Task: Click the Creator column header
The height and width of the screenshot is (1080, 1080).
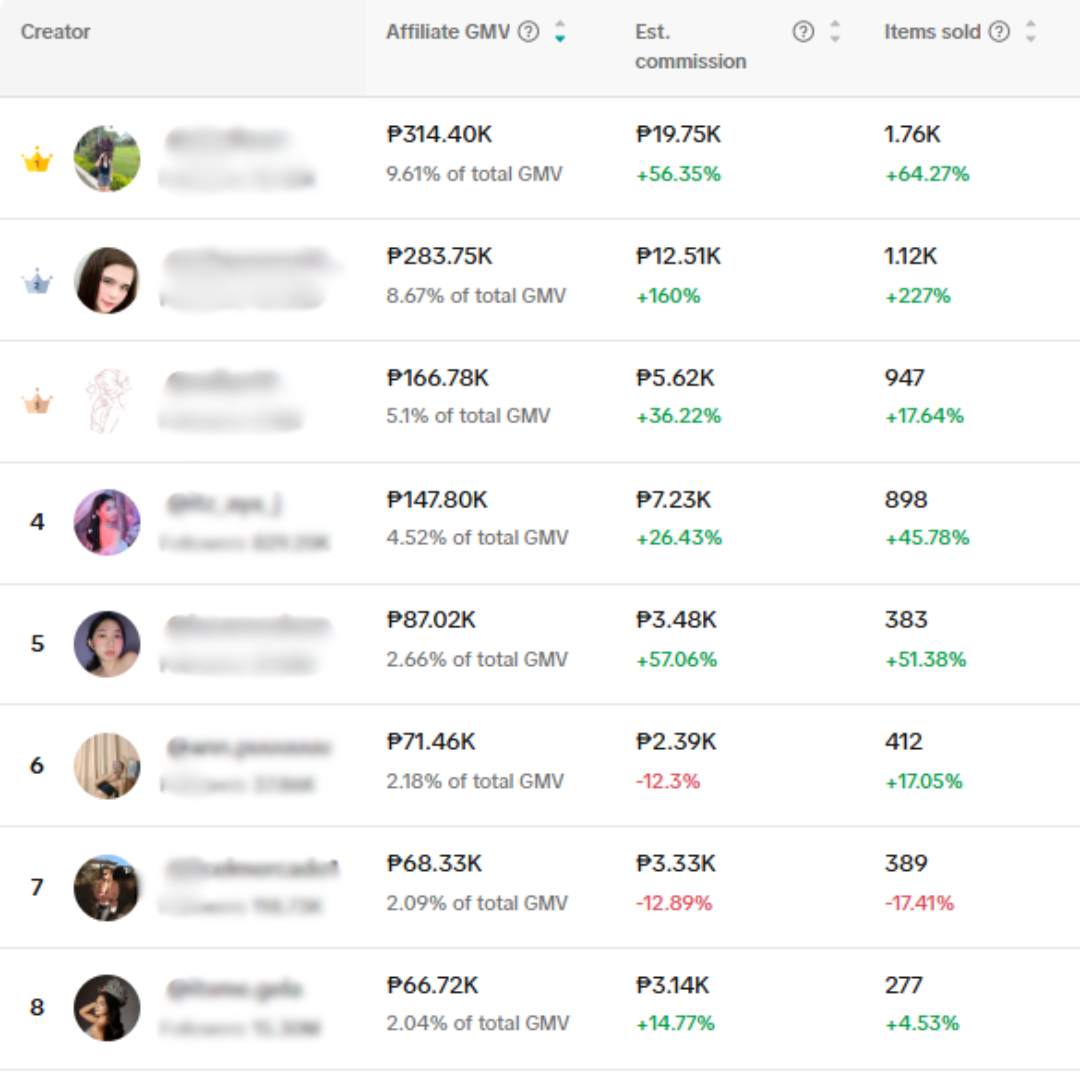Action: 56,31
